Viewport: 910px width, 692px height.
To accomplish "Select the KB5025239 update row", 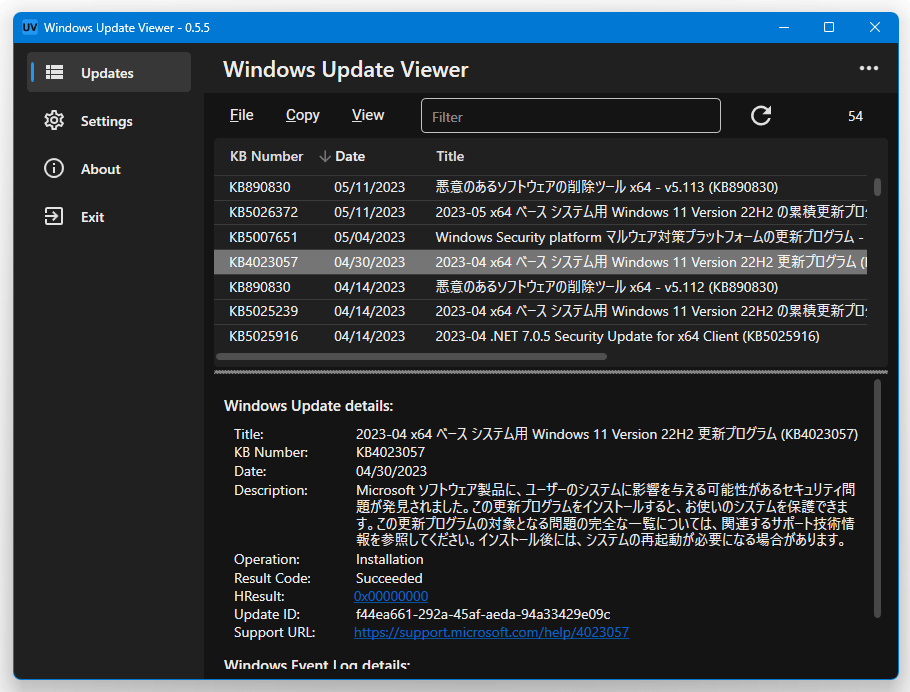I will (x=540, y=312).
